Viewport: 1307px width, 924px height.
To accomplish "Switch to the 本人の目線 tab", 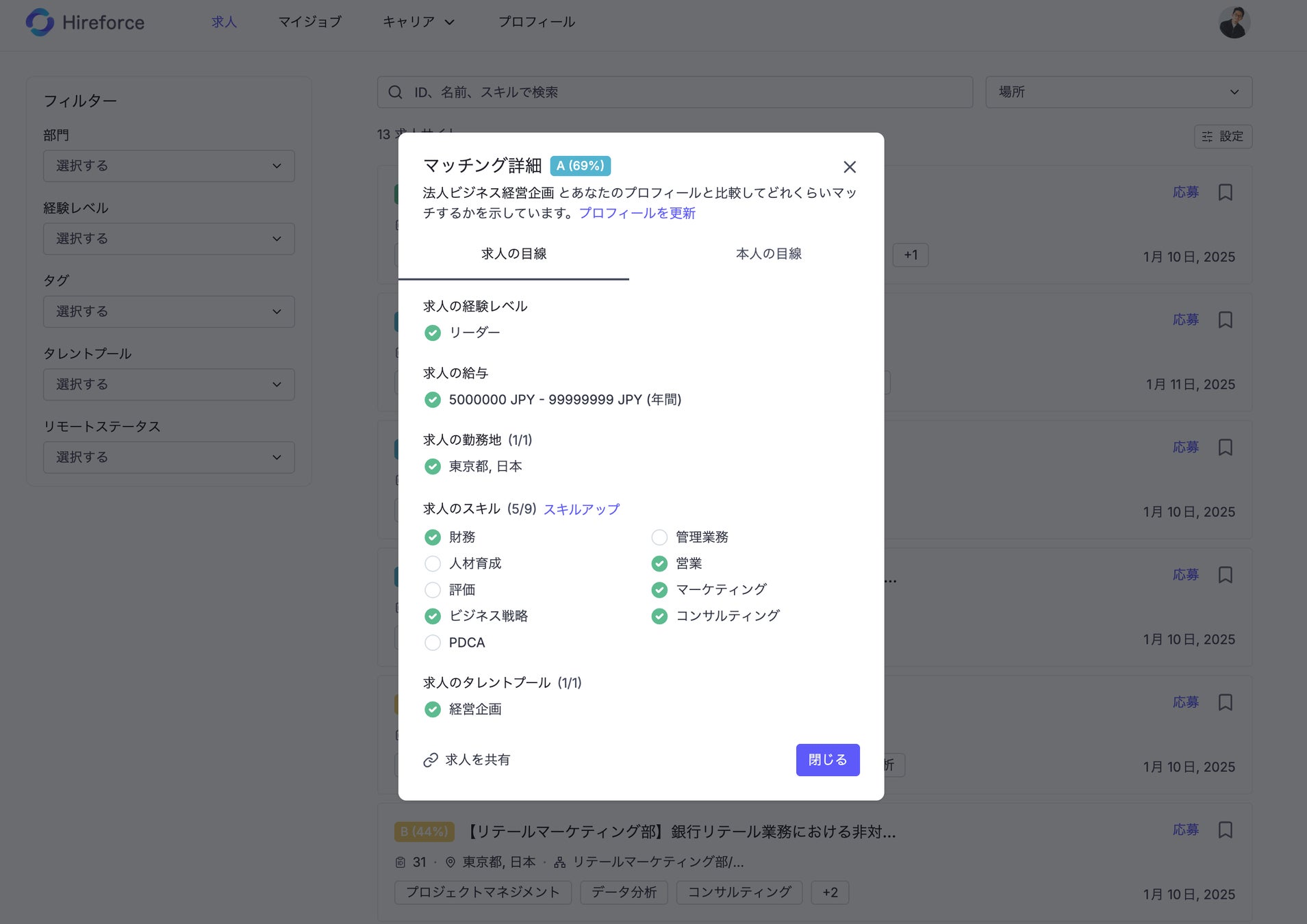I will pos(768,254).
